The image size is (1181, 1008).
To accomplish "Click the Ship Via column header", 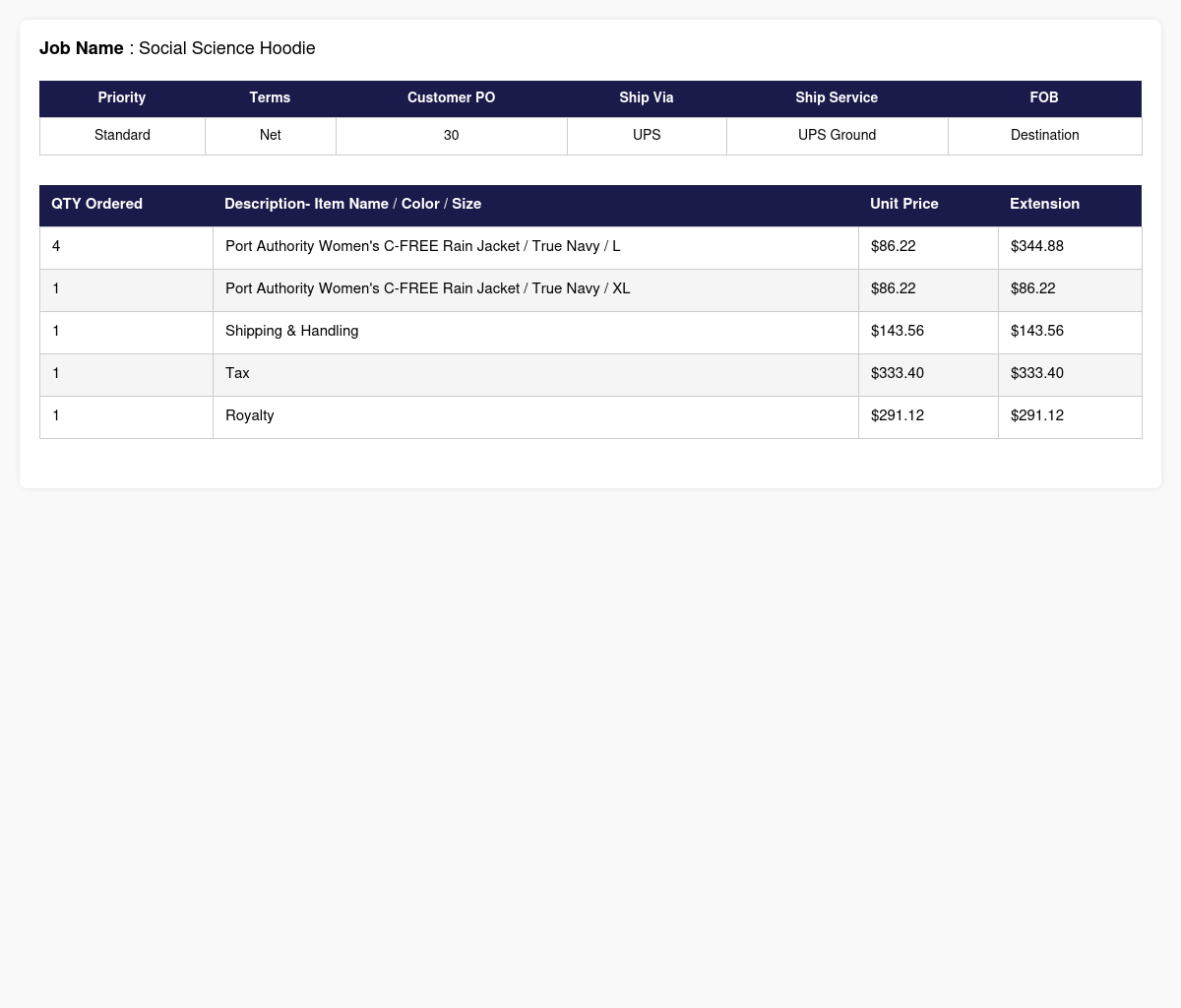I will 647,97.
